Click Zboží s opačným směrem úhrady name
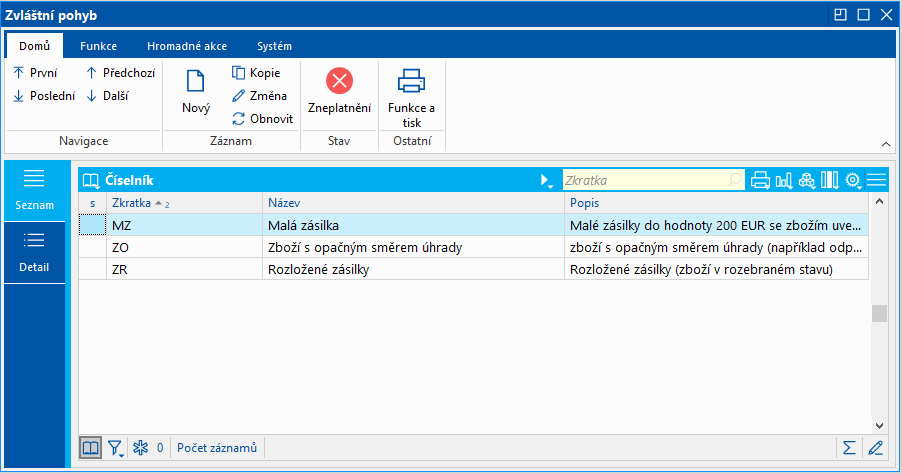Viewport: 902px width, 474px height. 414,247
